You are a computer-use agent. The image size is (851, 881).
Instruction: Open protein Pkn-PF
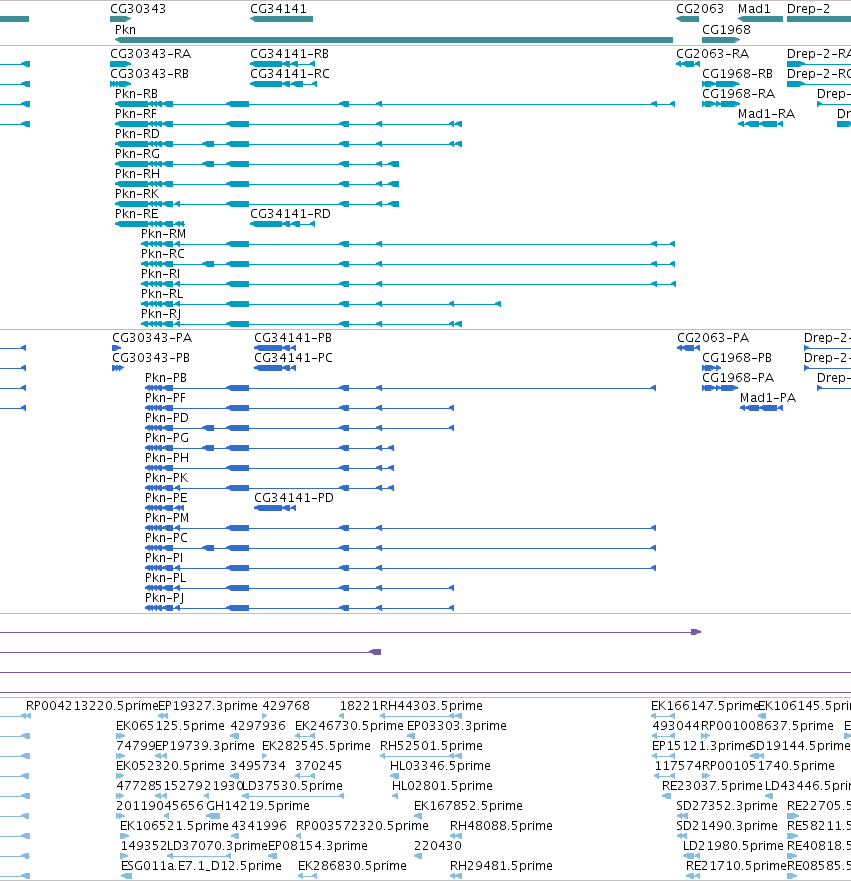[165, 398]
